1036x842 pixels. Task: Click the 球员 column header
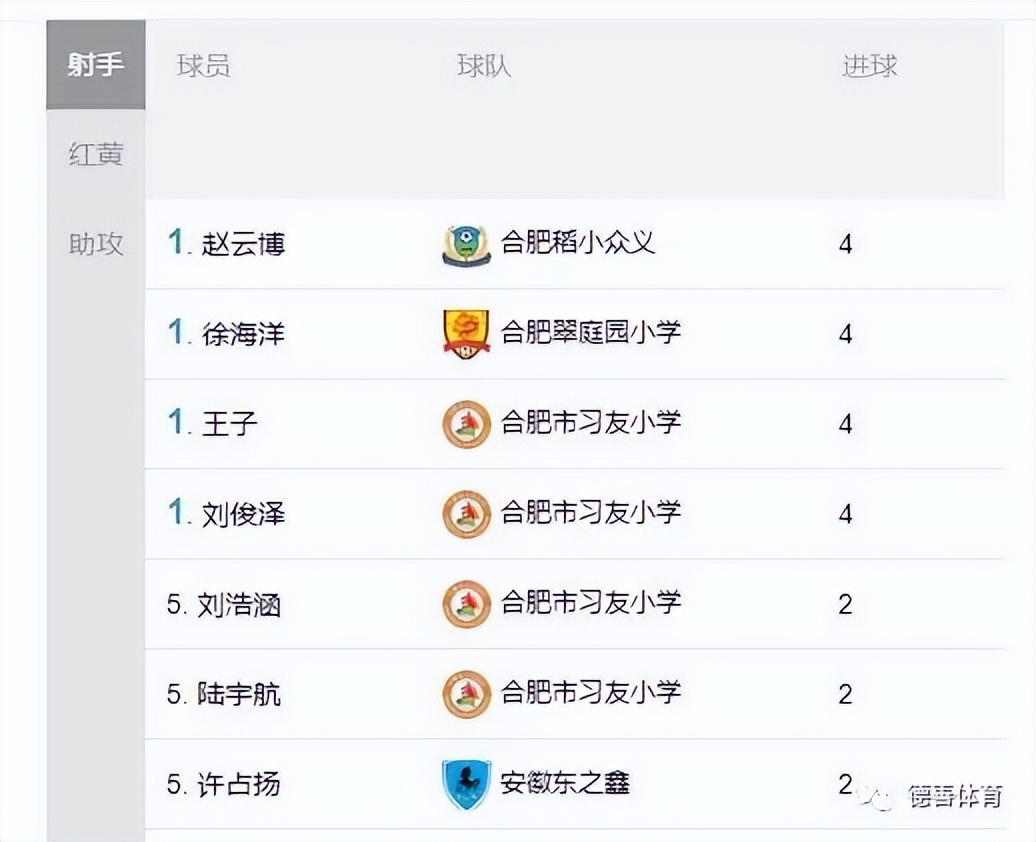pyautogui.click(x=207, y=65)
